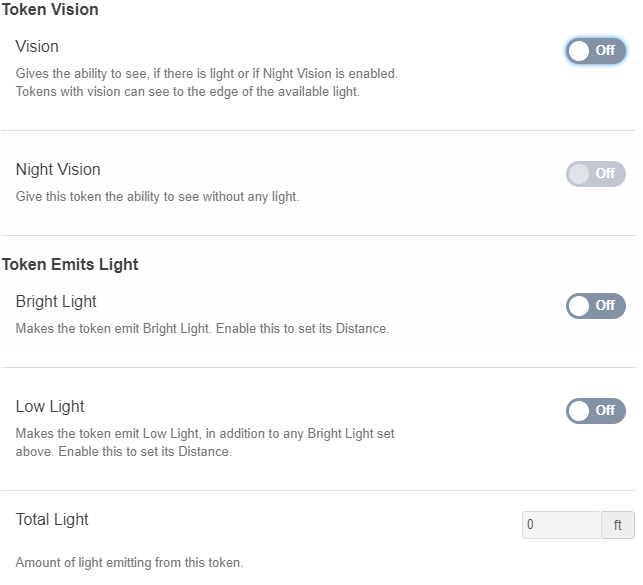Enable the Vision toggle switch

595,51
